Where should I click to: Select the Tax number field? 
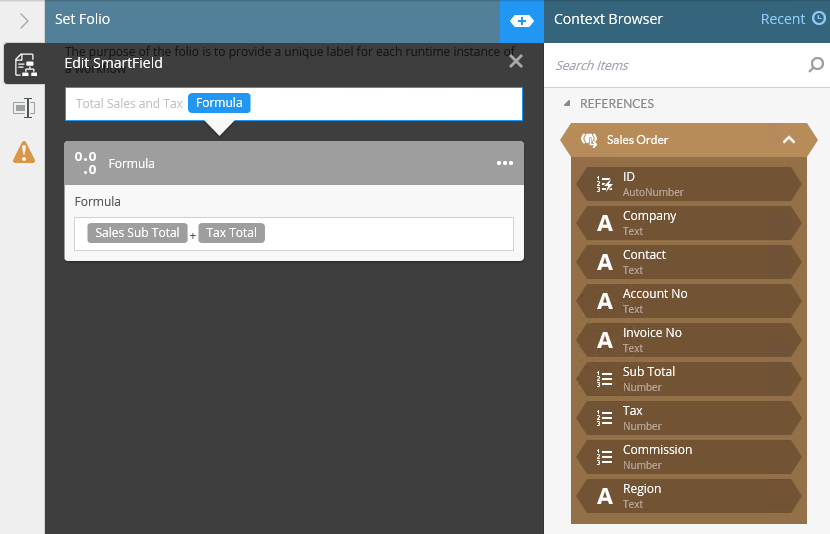[689, 418]
